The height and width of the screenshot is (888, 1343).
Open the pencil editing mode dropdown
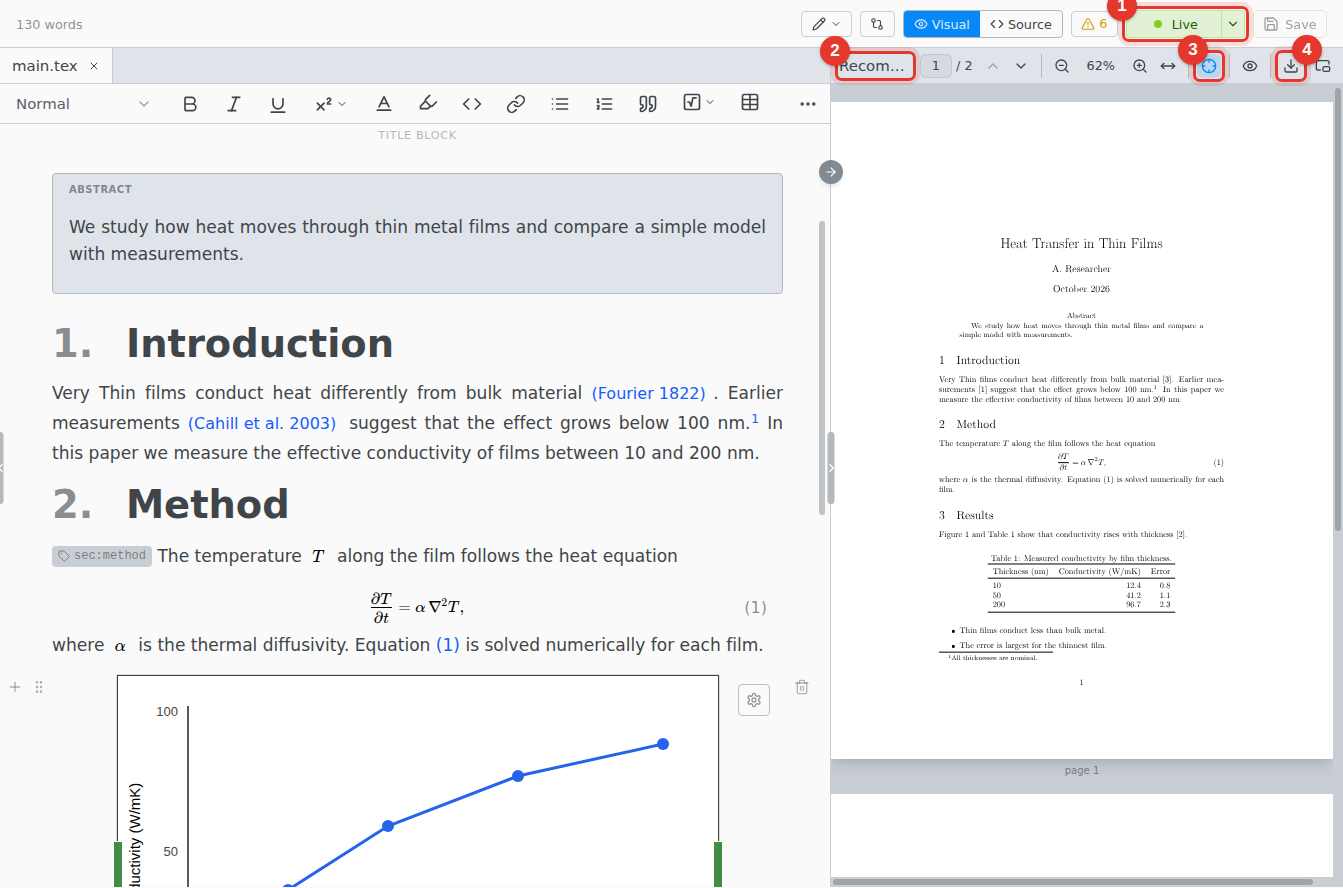click(x=826, y=24)
